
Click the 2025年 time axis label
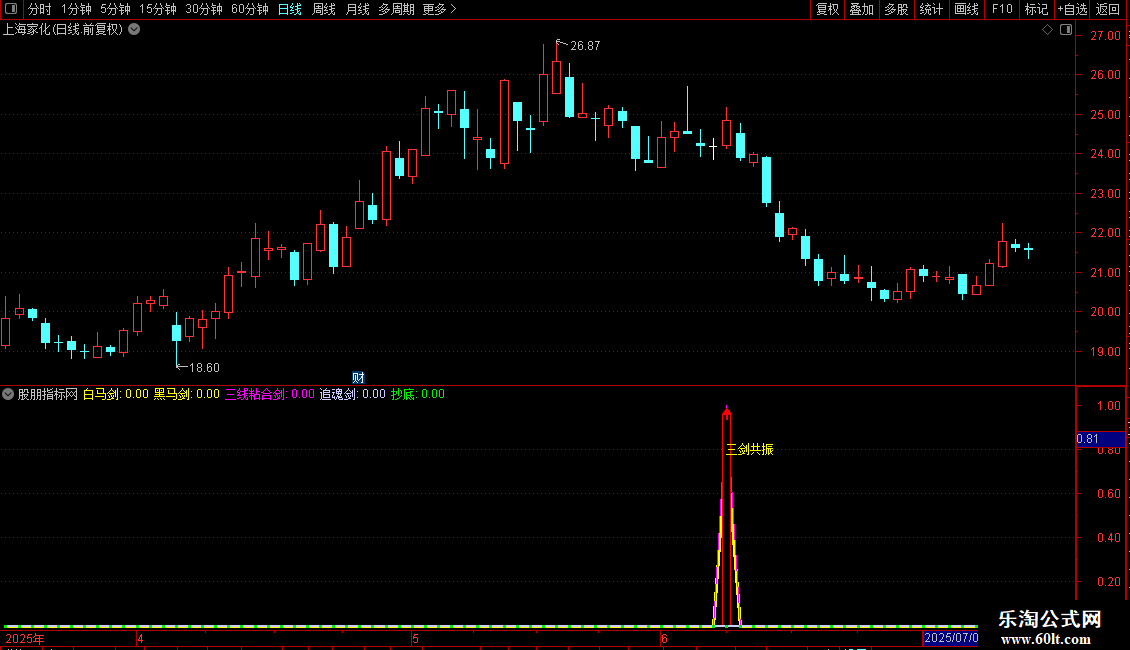pyautogui.click(x=25, y=638)
